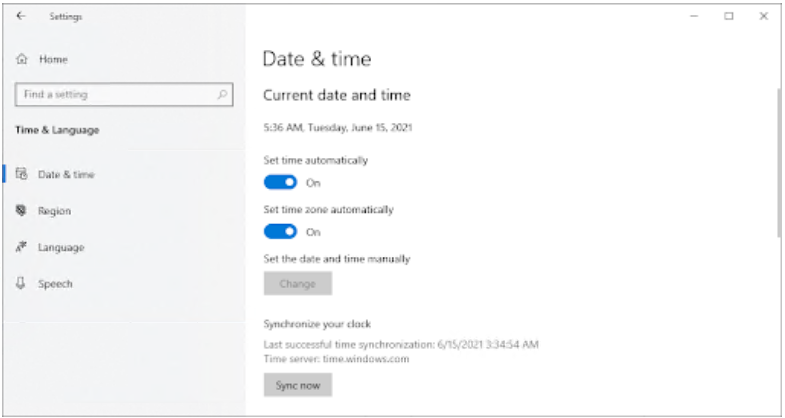Close the Settings window
The height and width of the screenshot is (418, 785).
coord(762,17)
